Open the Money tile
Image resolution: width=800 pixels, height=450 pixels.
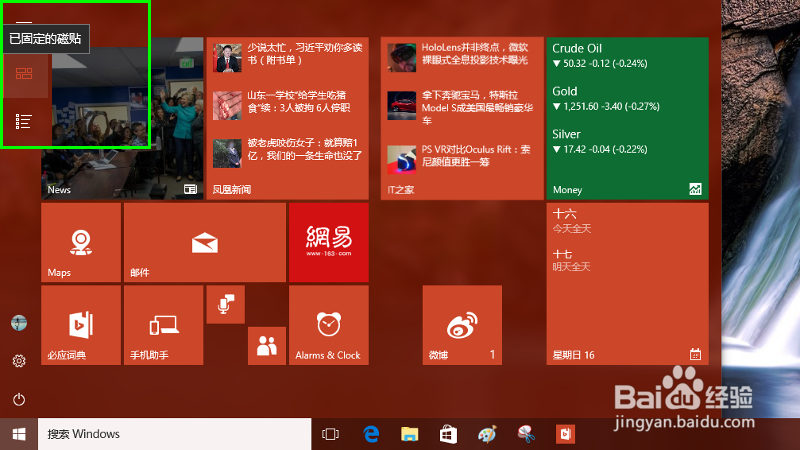point(628,118)
